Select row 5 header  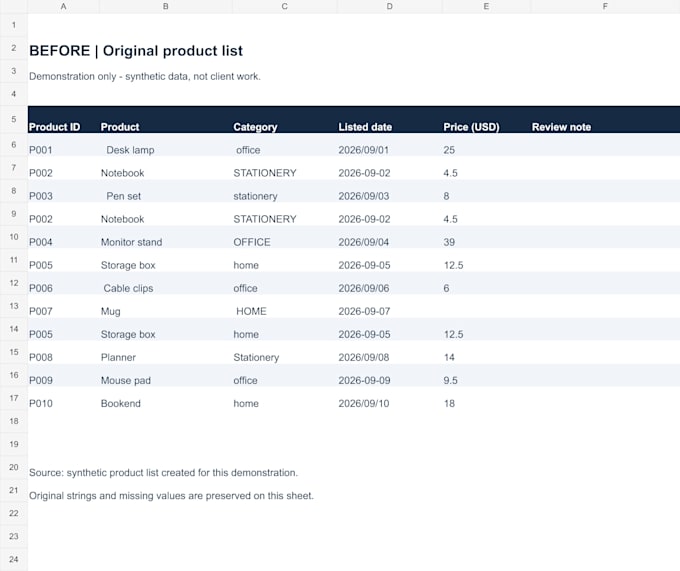coord(14,119)
